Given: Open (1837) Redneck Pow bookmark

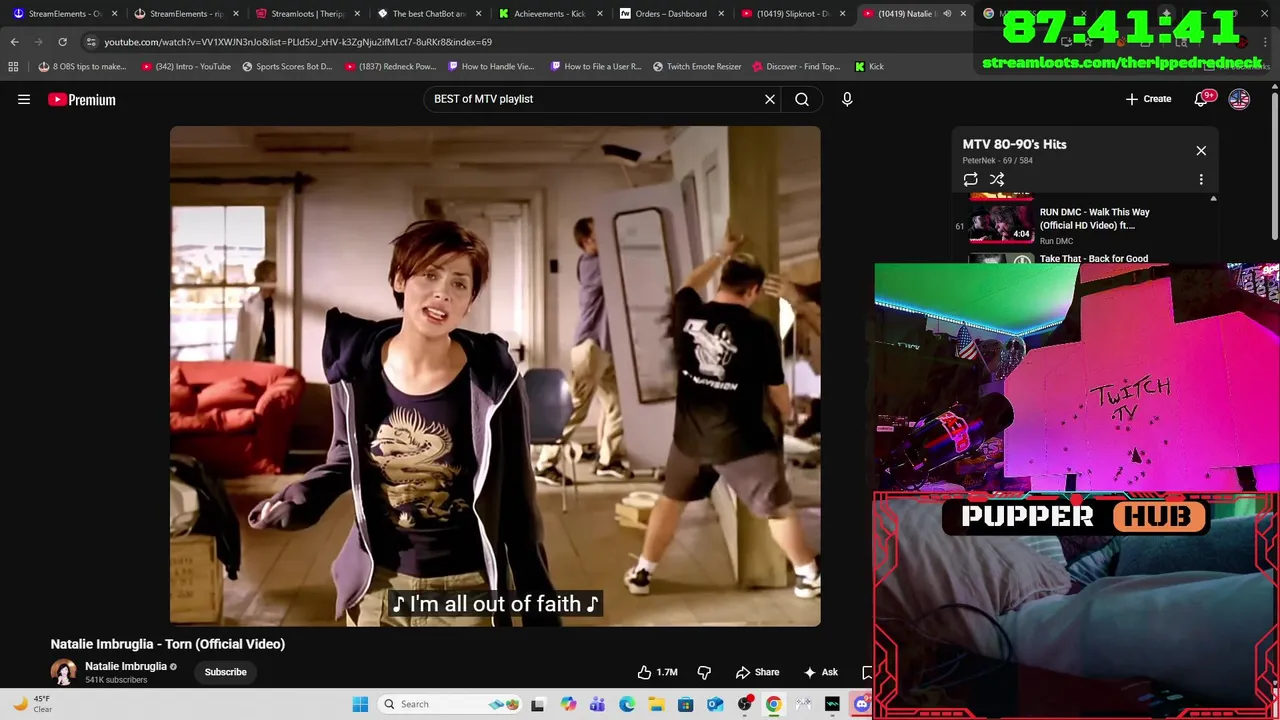Looking at the screenshot, I should click(x=390, y=67).
